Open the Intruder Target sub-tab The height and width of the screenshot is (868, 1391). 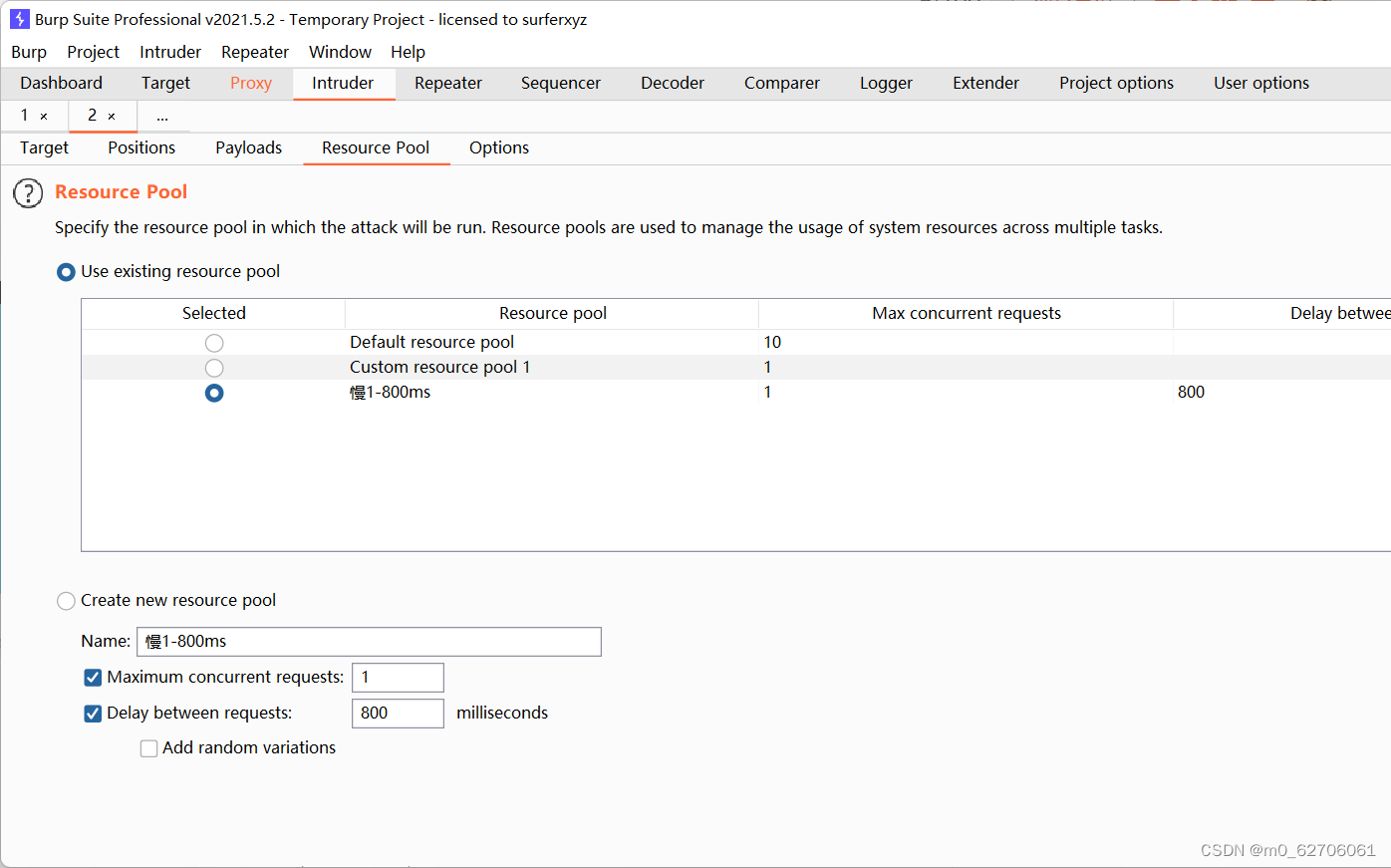44,147
